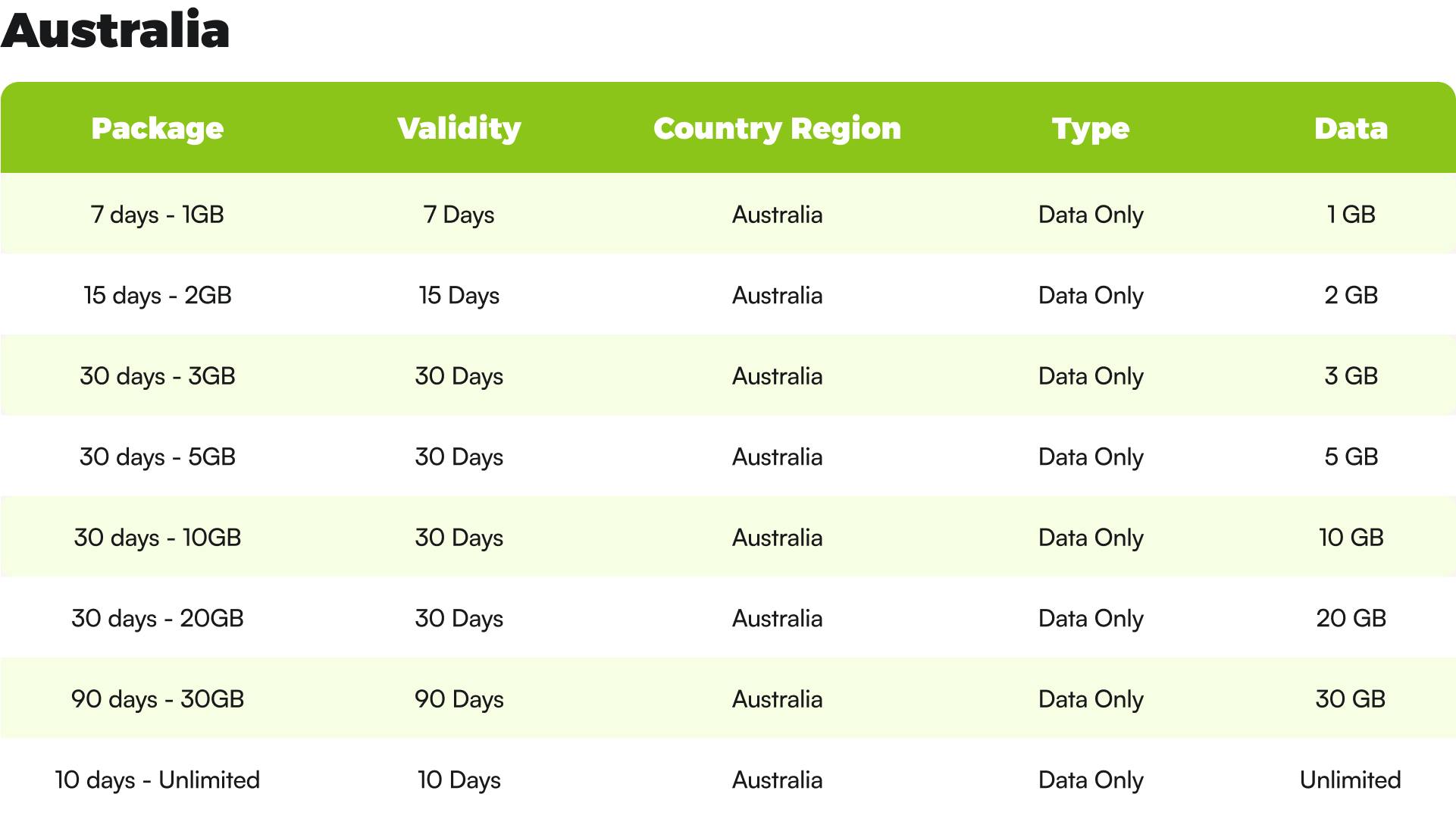This screenshot has width=1456, height=819.
Task: Click the 1 GB data cell
Action: [1351, 214]
